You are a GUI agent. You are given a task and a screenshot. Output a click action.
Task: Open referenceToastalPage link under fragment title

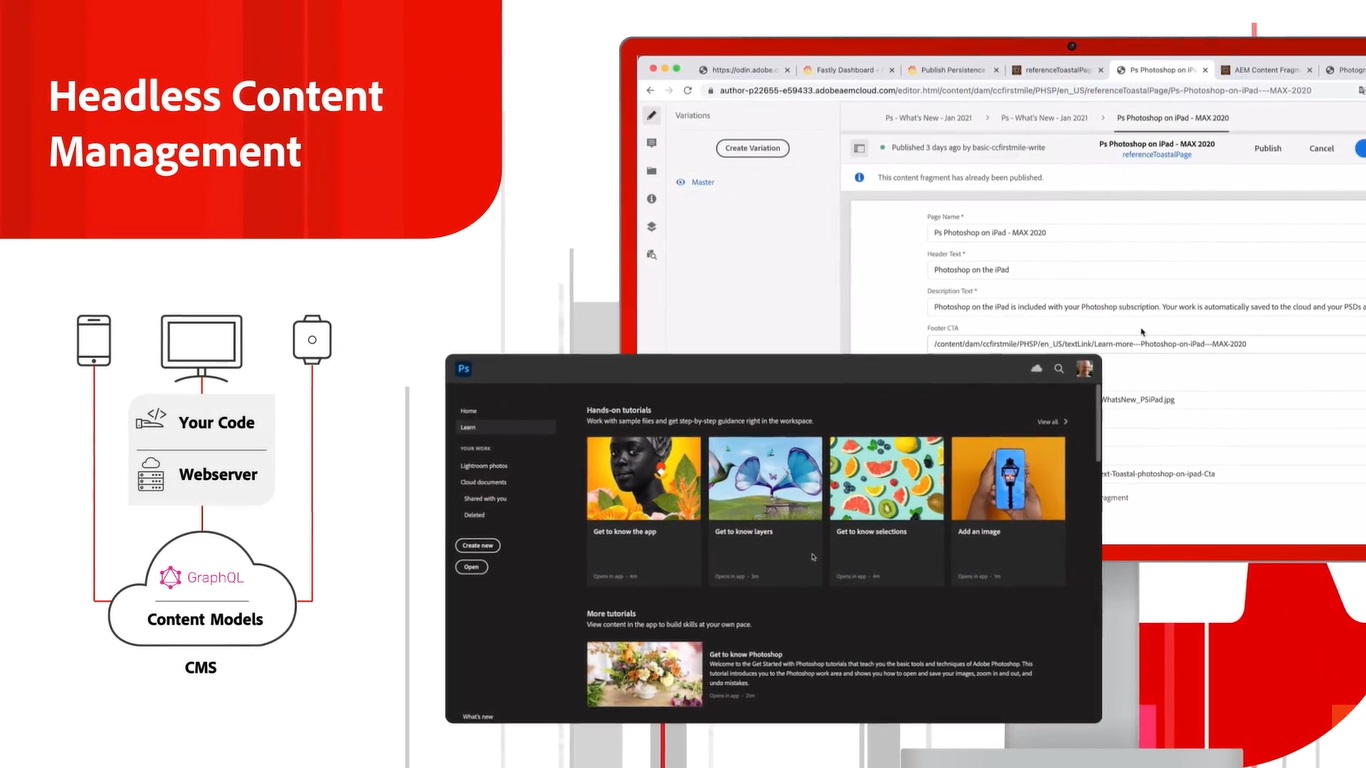click(1157, 155)
